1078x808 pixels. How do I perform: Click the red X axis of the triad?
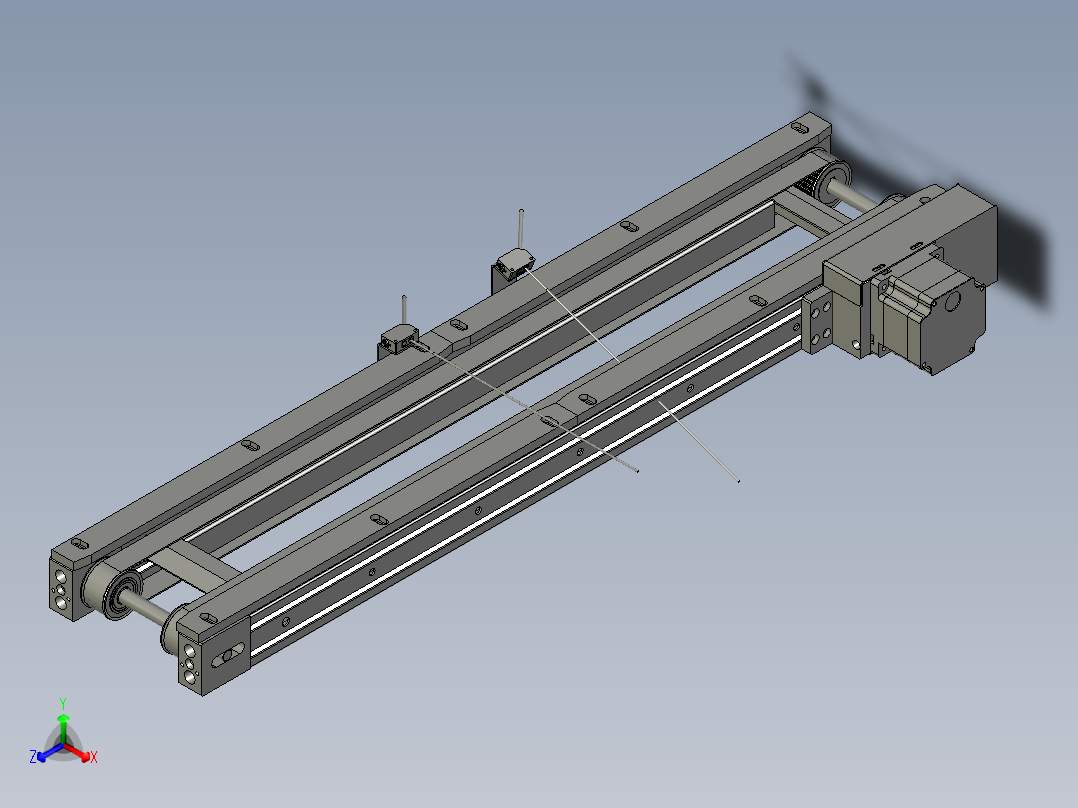pyautogui.click(x=78, y=752)
